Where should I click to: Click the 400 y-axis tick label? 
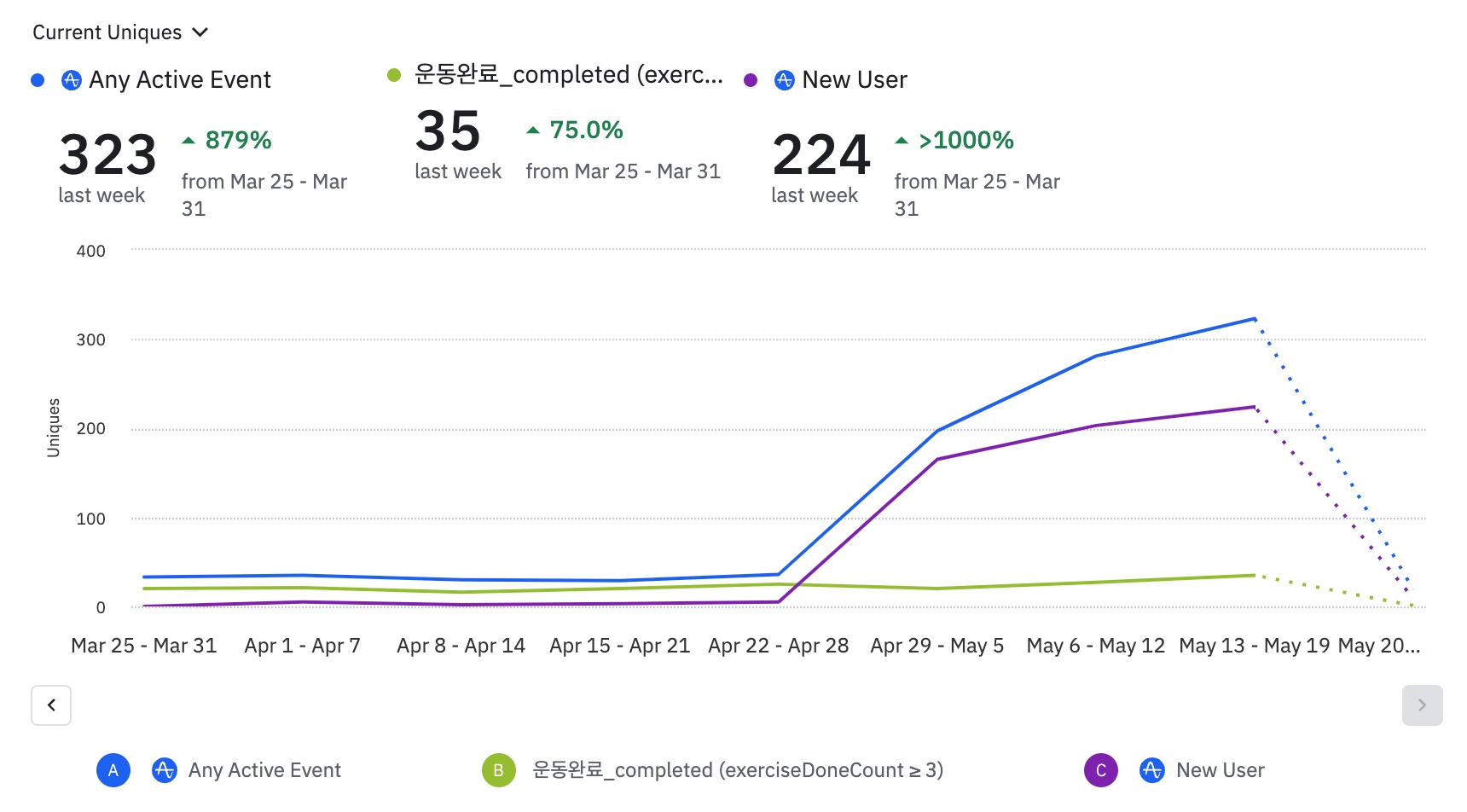pyautogui.click(x=91, y=251)
